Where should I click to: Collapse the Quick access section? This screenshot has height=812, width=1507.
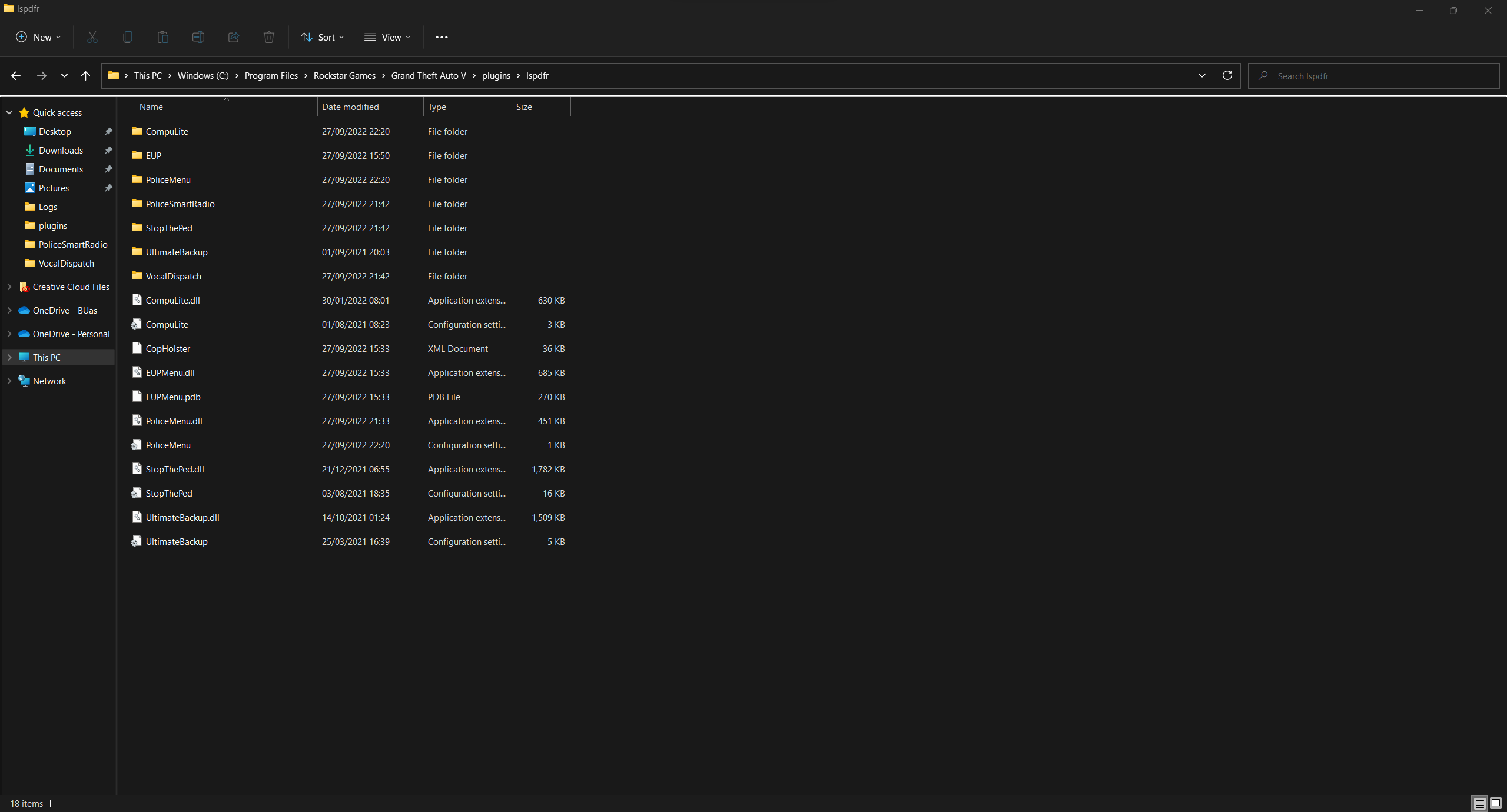pyautogui.click(x=9, y=112)
